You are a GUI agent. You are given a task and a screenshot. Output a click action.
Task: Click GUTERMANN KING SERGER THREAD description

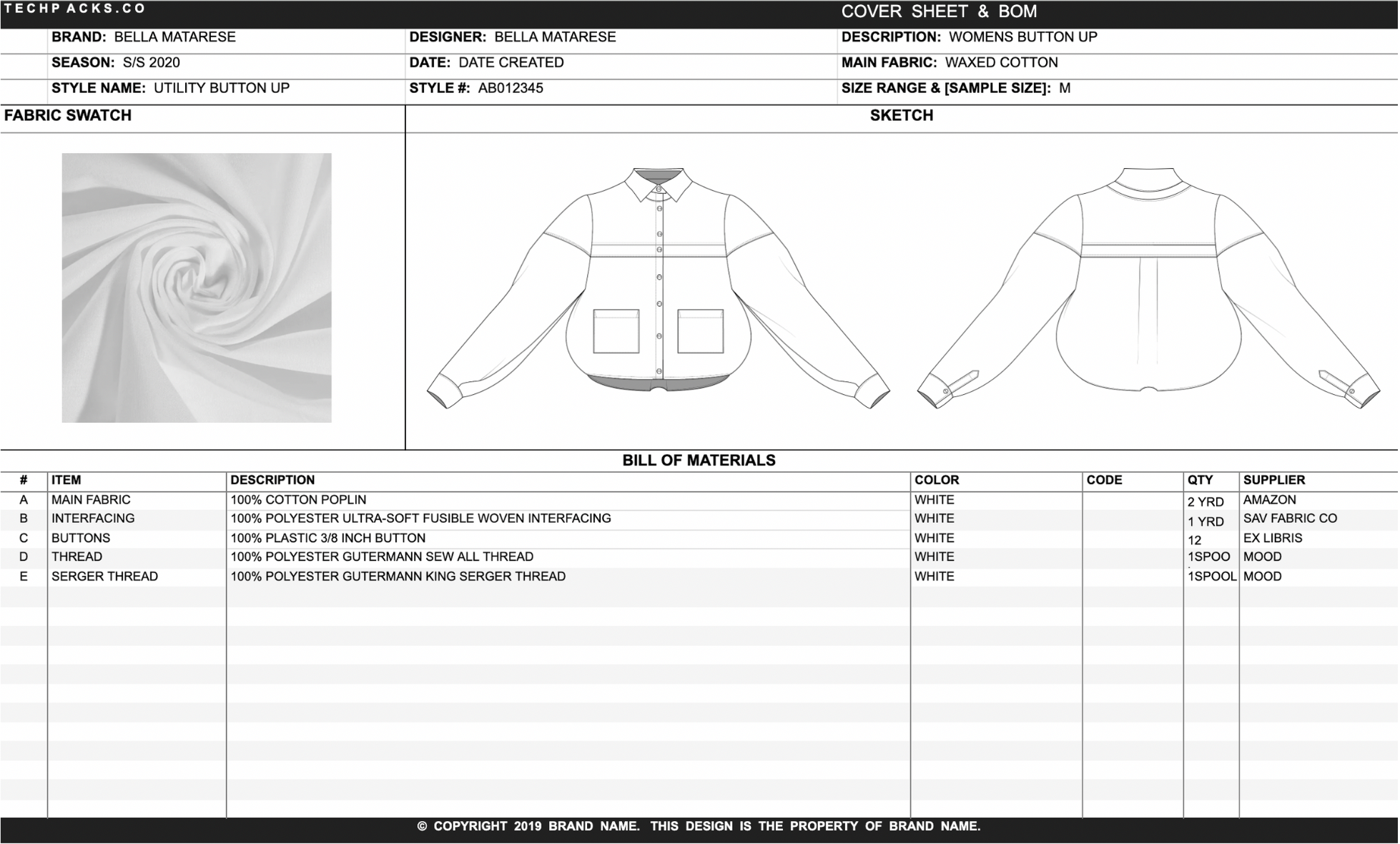point(398,576)
